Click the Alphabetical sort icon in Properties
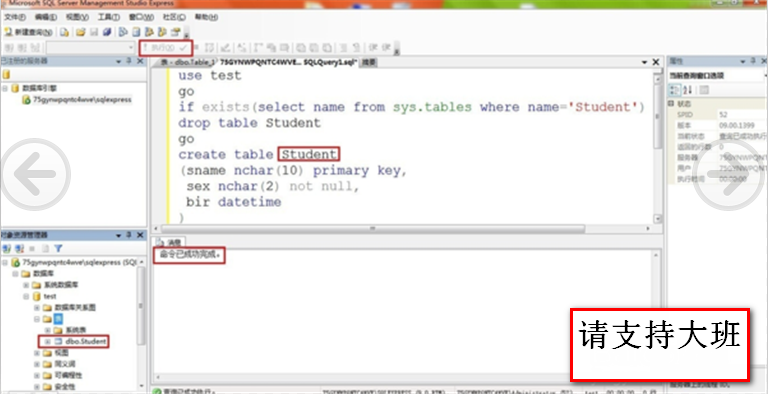768x394 pixels. click(688, 90)
